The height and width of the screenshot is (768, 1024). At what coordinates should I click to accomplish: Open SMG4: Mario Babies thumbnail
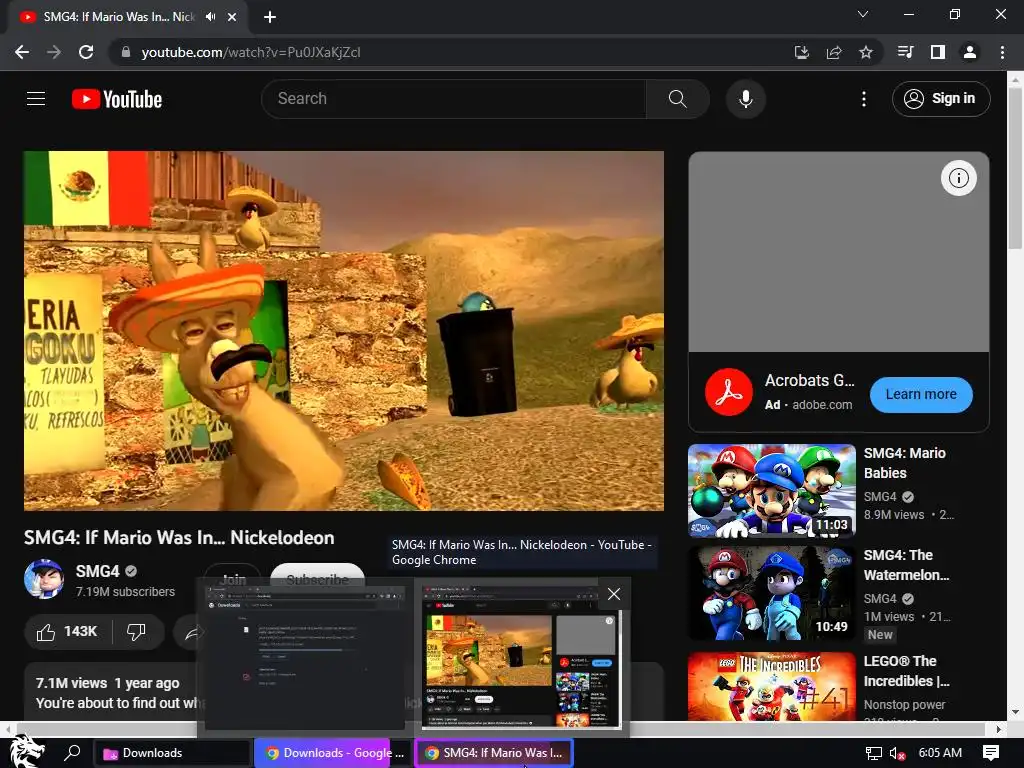[x=772, y=490]
